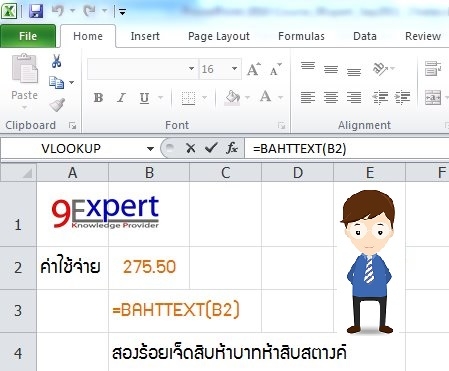Image resolution: width=449 pixels, height=371 pixels.
Task: Open the Redo history dropdown arrow
Action: point(104,11)
